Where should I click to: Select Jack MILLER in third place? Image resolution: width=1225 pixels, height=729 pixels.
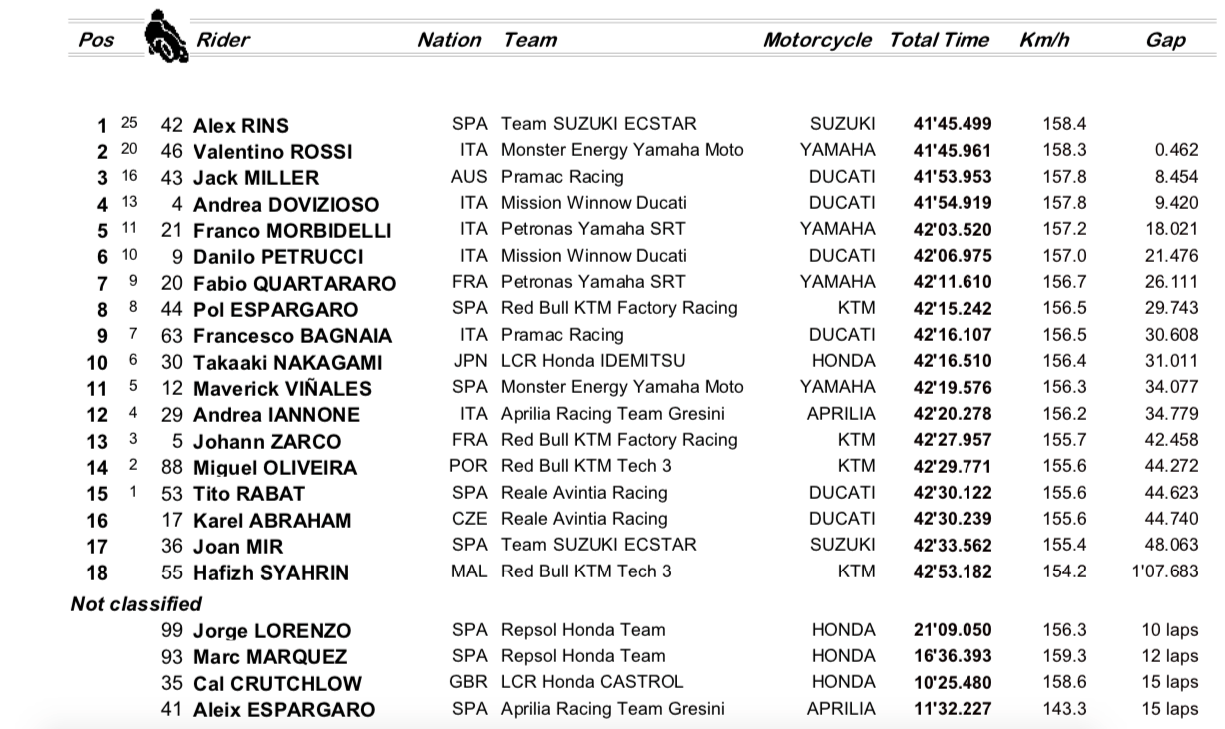pyautogui.click(x=255, y=178)
